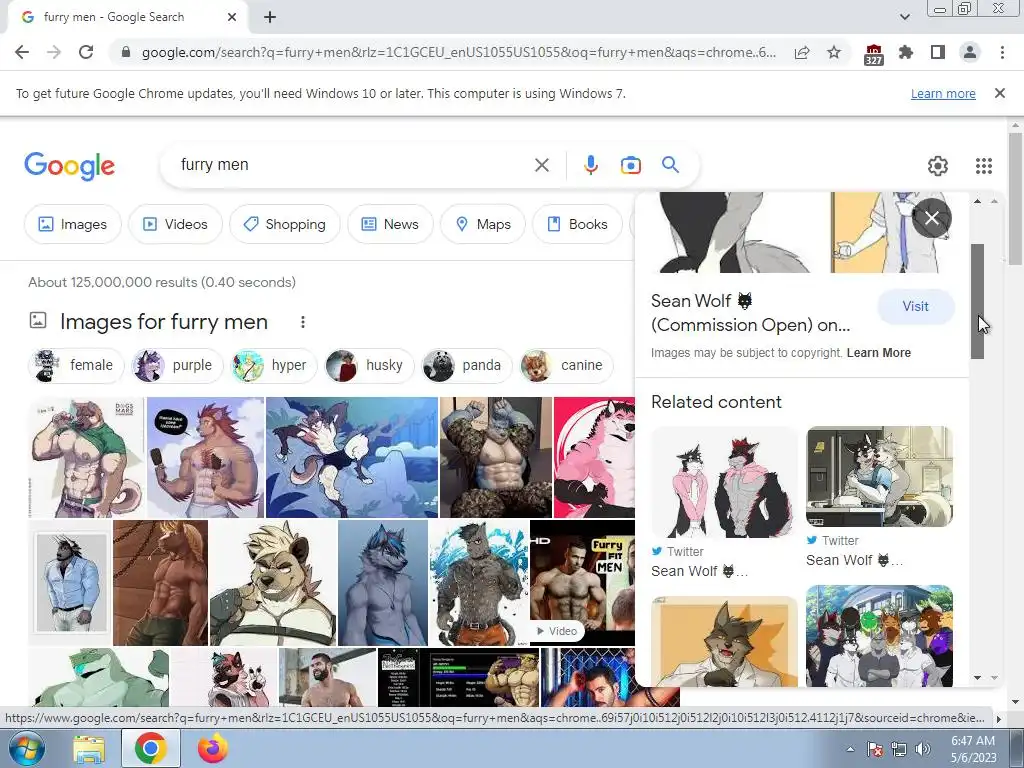Refine images with the panda chip

tap(467, 365)
